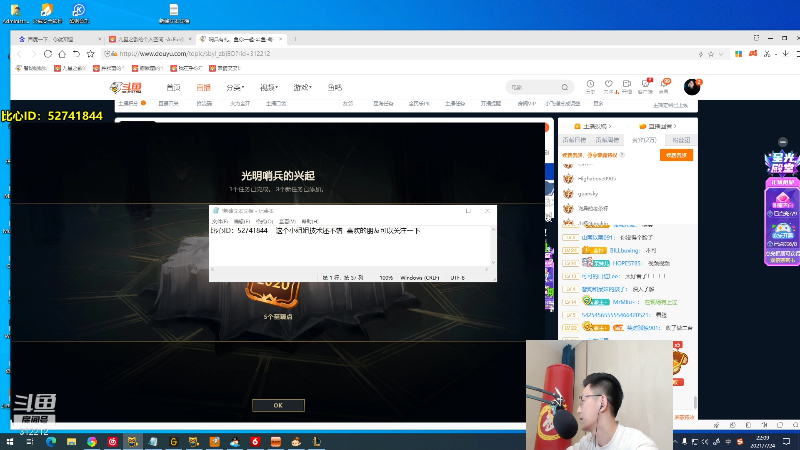
Task: Open the colorful grid extension icon in the browser toolbar
Action: pyautogui.click(x=738, y=54)
